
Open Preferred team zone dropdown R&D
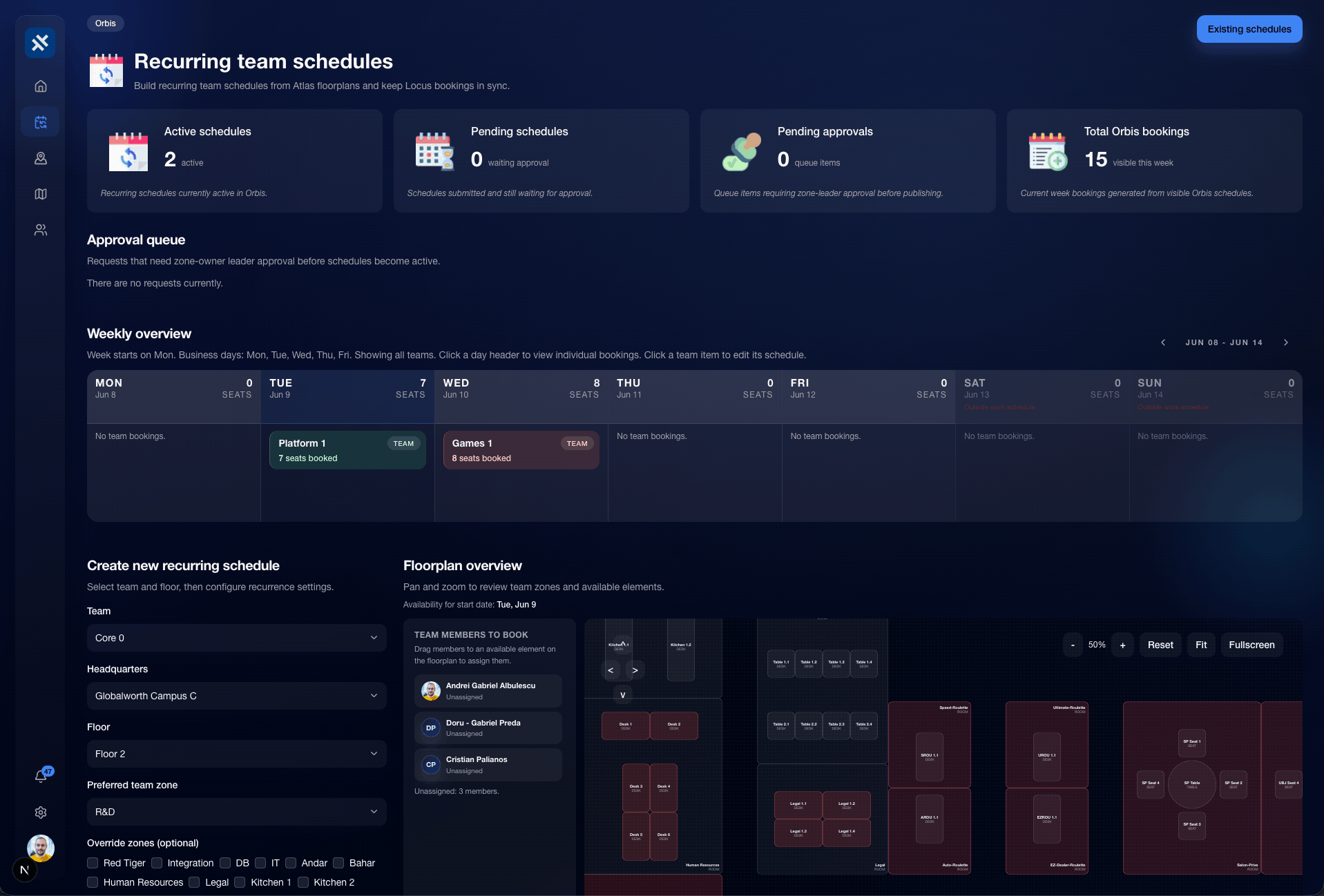pos(237,812)
